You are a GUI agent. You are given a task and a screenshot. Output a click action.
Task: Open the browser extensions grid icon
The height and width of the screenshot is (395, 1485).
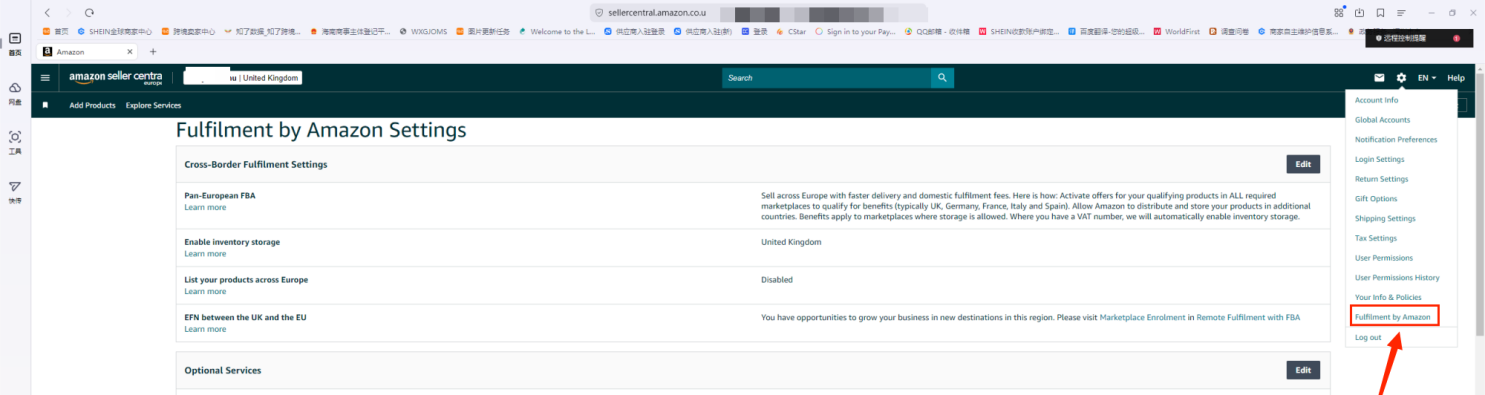[x=1339, y=12]
